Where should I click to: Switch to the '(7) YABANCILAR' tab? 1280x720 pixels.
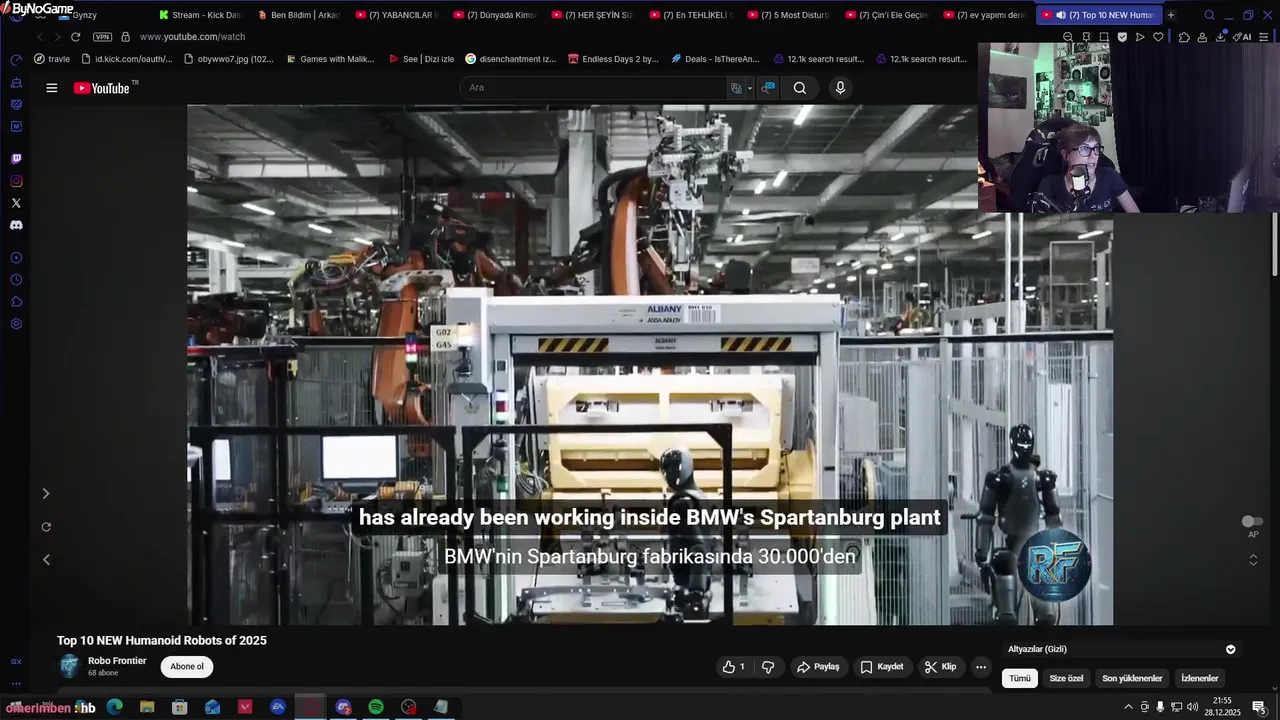(x=396, y=15)
